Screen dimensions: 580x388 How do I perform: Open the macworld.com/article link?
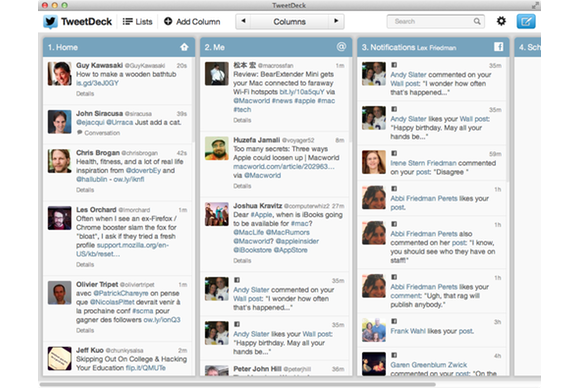tap(284, 166)
